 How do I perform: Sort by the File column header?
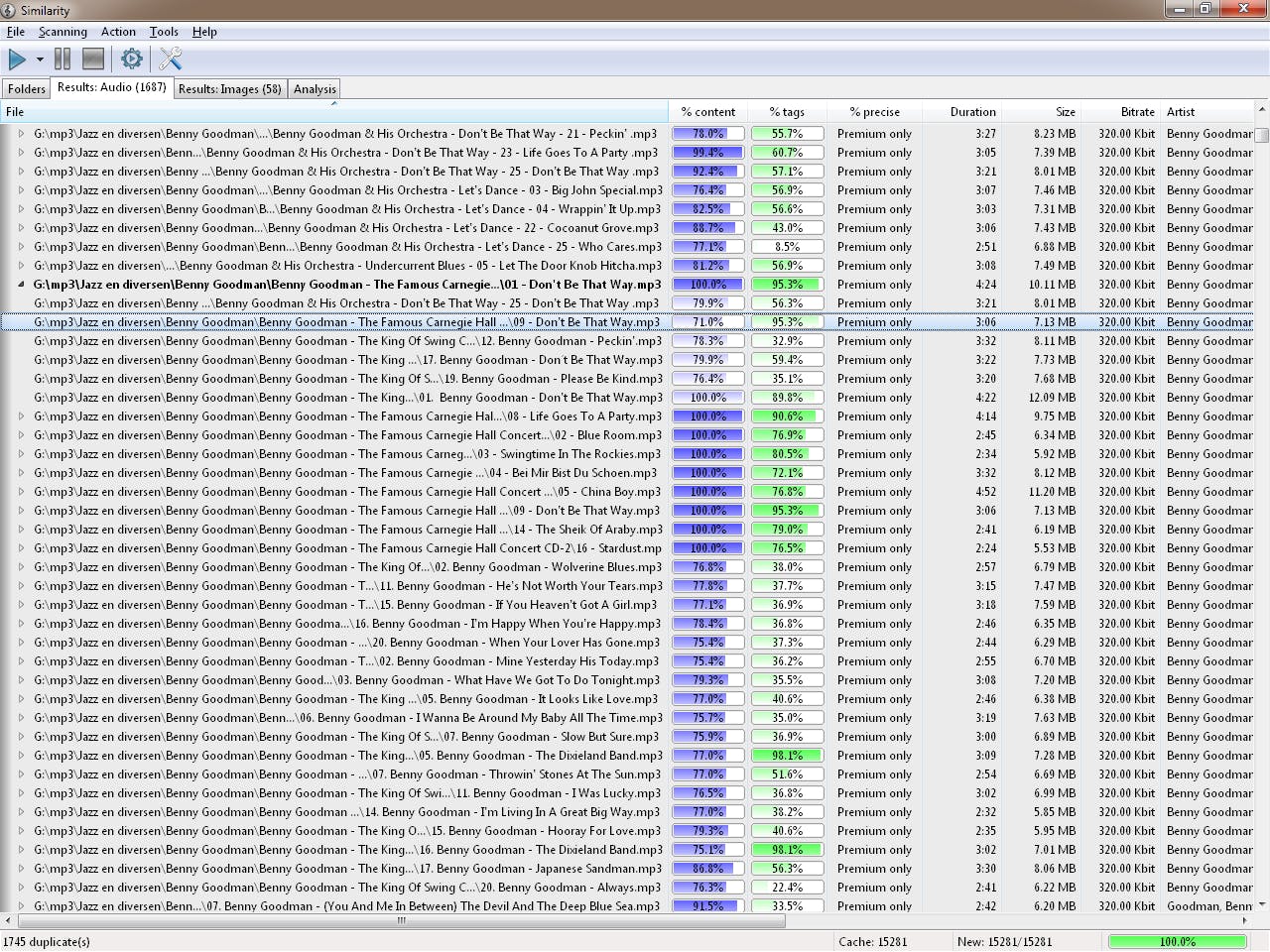333,112
